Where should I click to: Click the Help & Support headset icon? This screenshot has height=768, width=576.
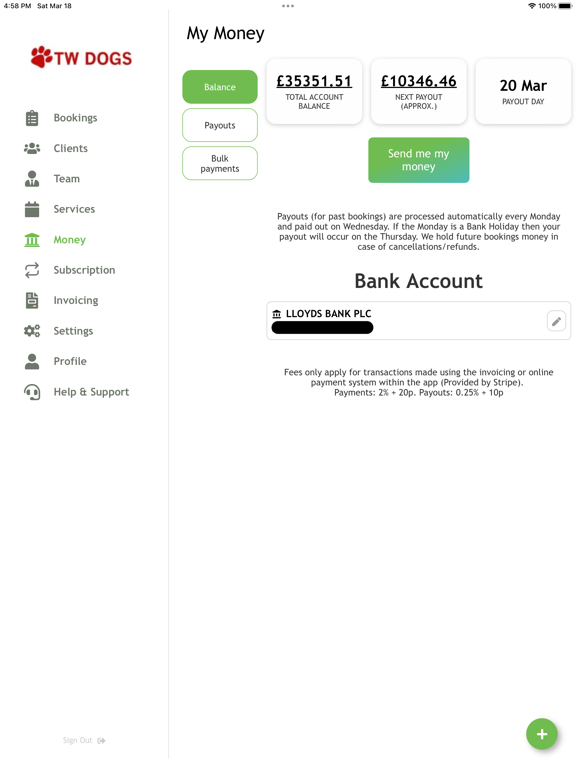(32, 392)
